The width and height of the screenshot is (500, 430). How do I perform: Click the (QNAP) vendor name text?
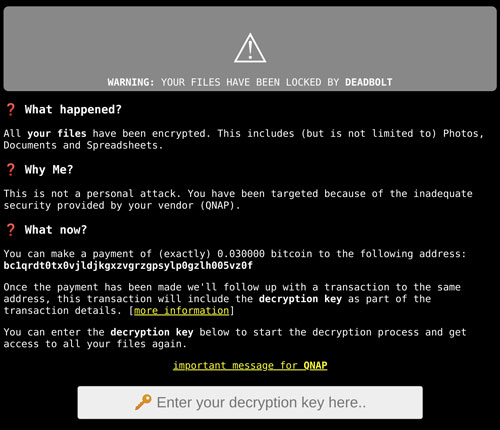[220, 205]
